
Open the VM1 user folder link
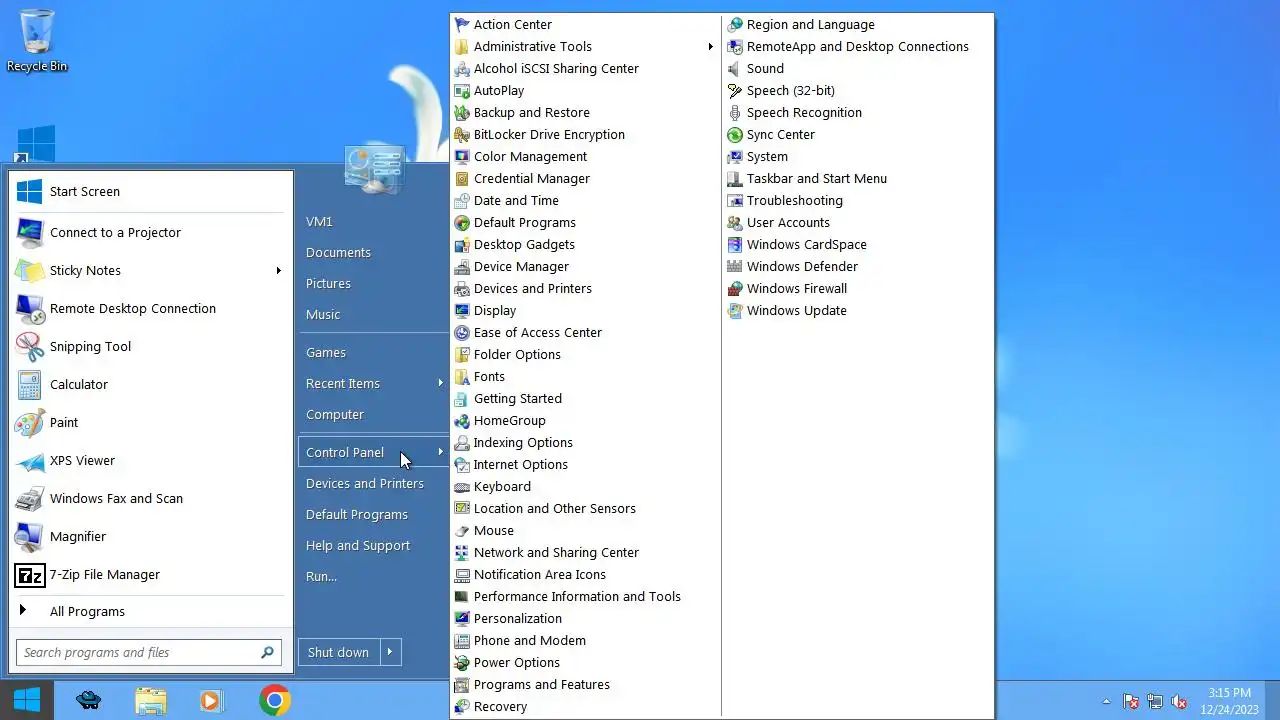tap(319, 221)
